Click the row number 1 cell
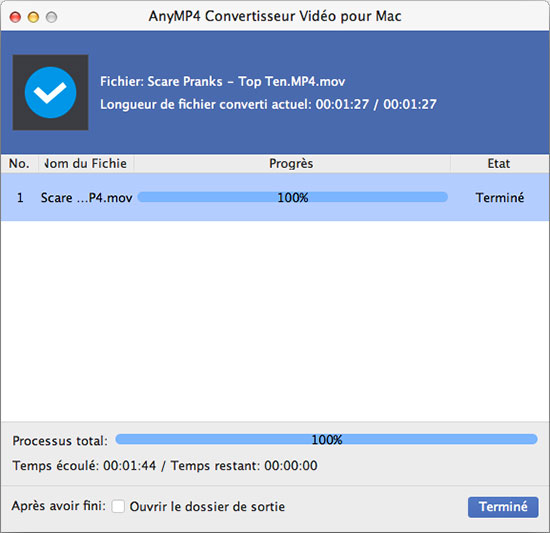This screenshot has height=533, width=550. pyautogui.click(x=20, y=198)
